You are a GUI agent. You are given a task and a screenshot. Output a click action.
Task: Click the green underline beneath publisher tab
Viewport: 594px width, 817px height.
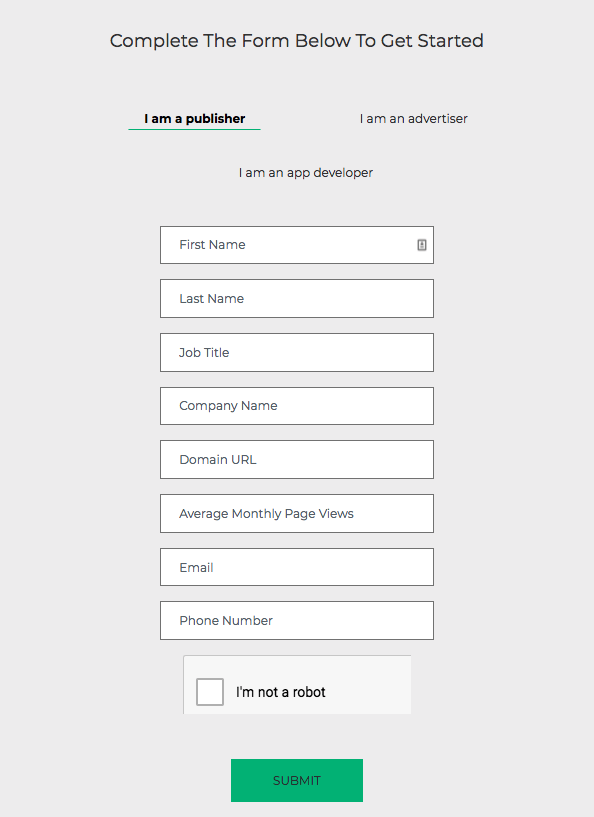coord(194,129)
